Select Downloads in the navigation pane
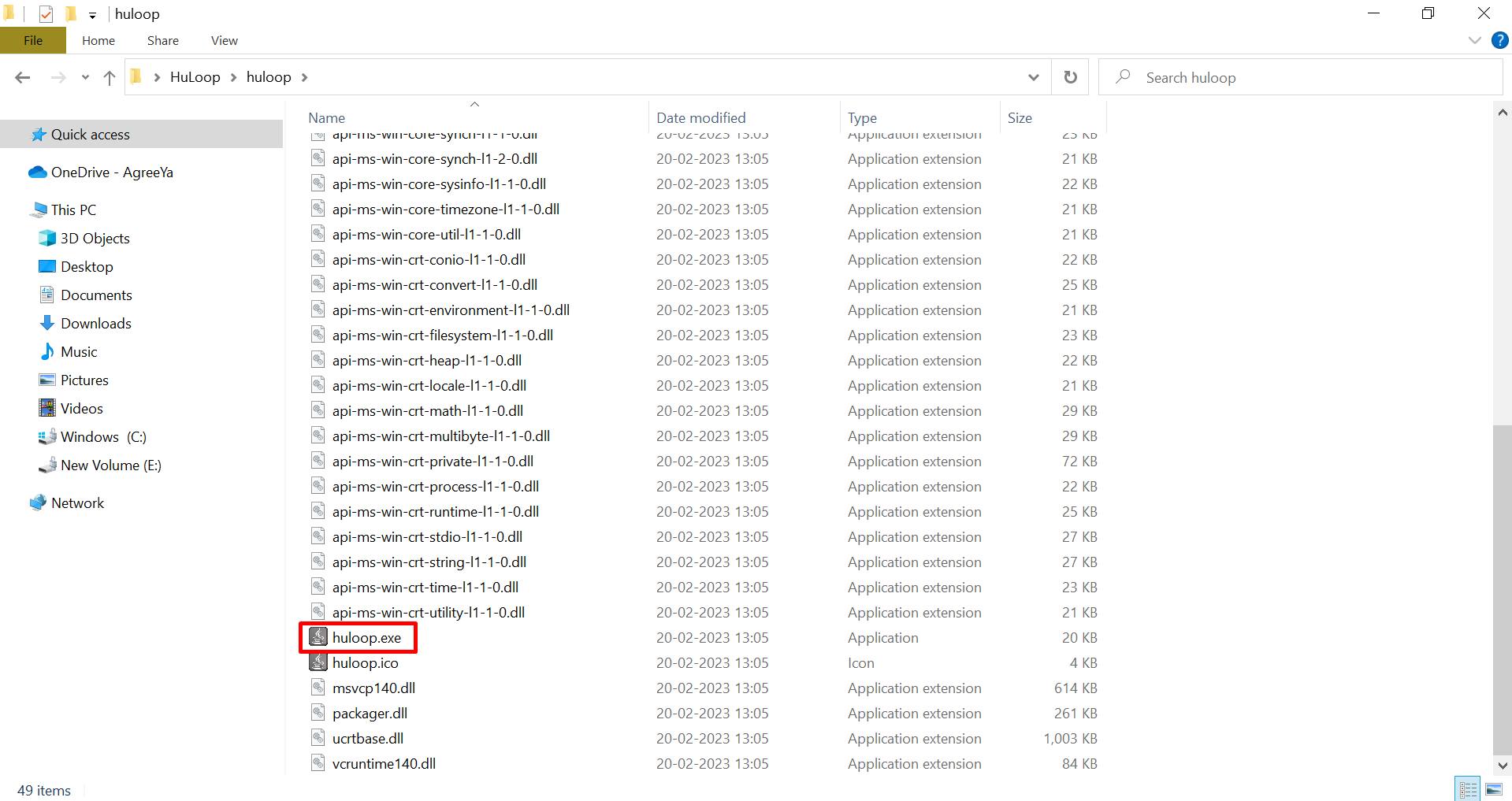This screenshot has height=801, width=1512. 95,324
